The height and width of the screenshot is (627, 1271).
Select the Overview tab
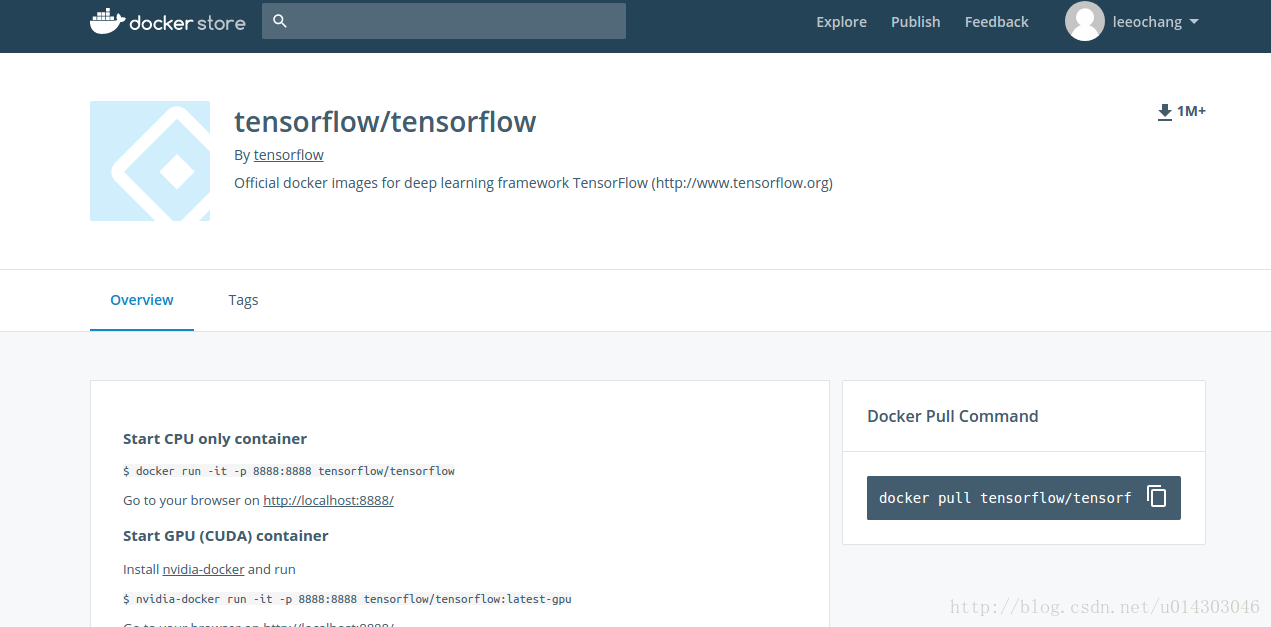[142, 300]
